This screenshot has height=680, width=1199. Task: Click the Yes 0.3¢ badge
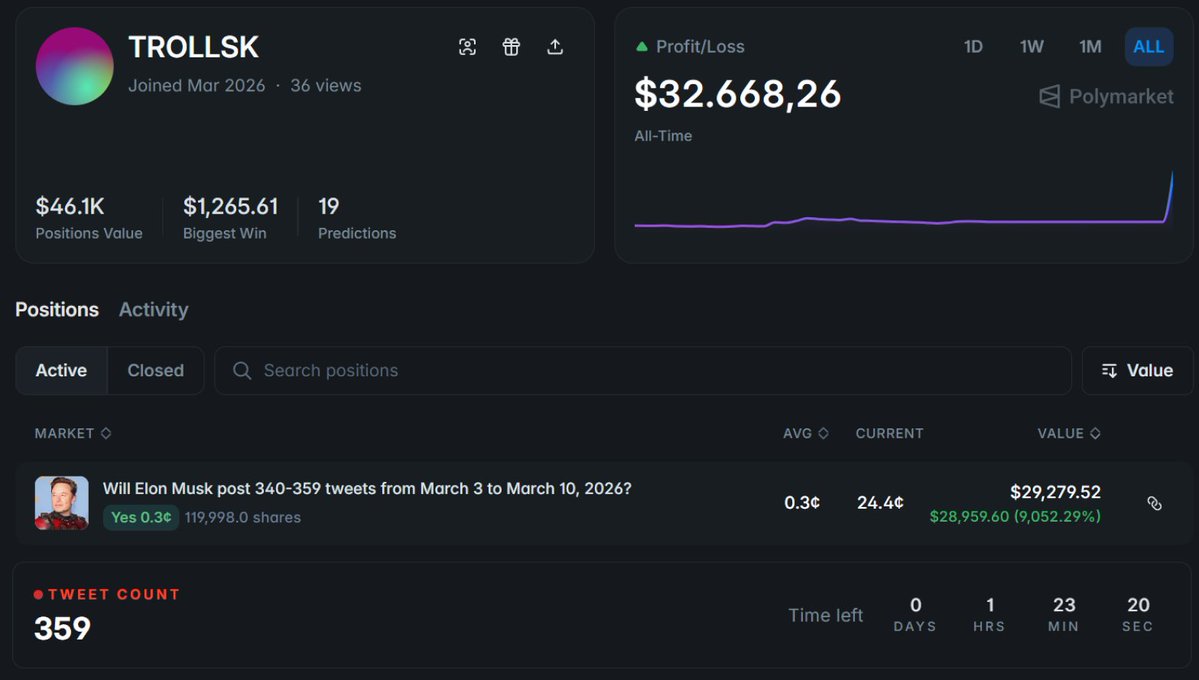click(x=141, y=517)
